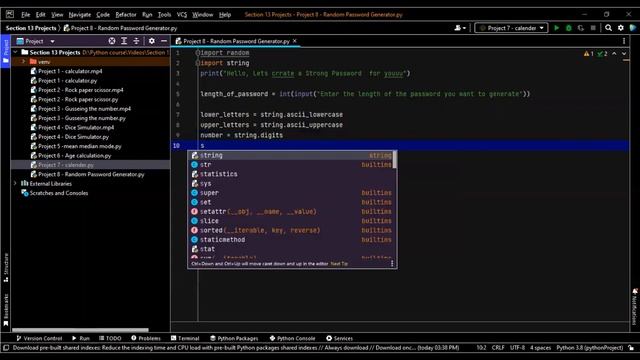Open the run configuration dropdown Project 7 - calender

click(x=511, y=28)
